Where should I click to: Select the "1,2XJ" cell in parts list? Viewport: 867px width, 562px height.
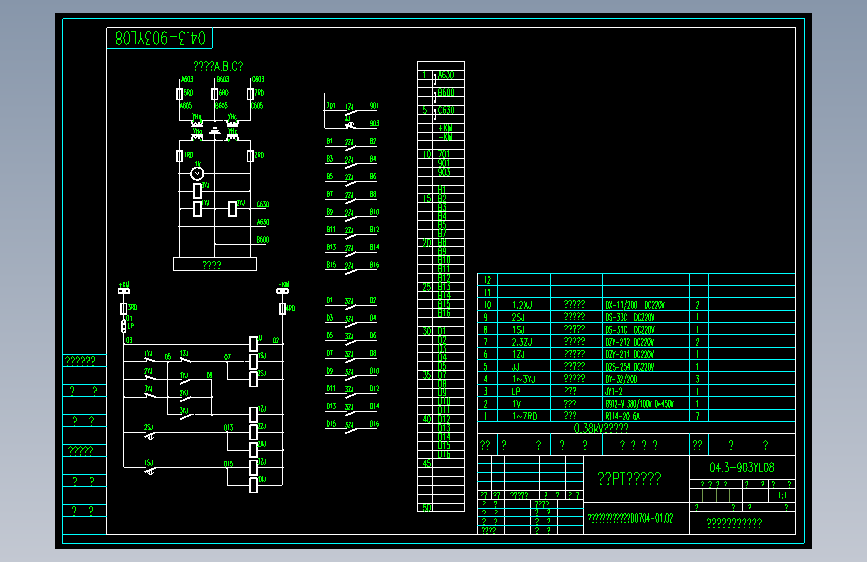coord(522,305)
